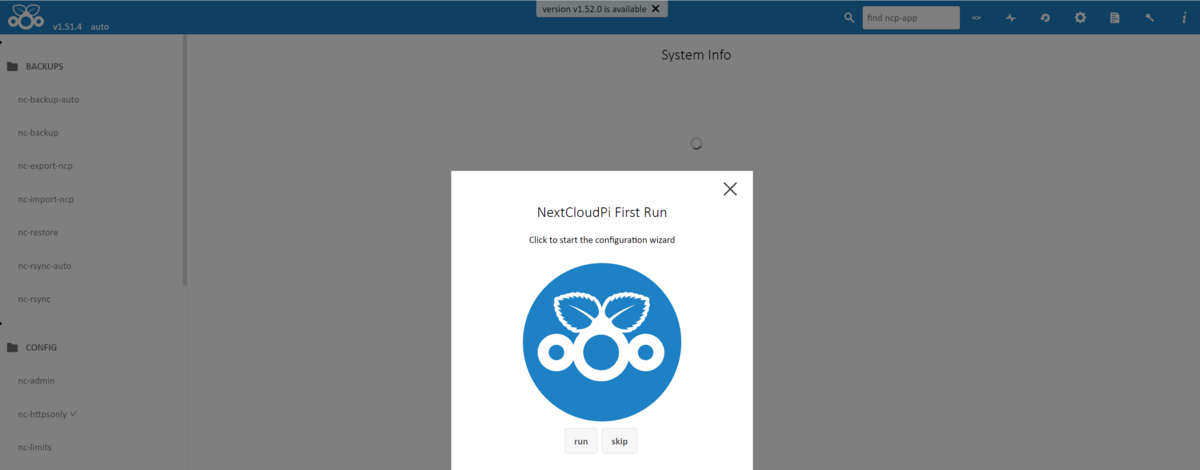Open nc-rsync sidebar entry

click(34, 299)
